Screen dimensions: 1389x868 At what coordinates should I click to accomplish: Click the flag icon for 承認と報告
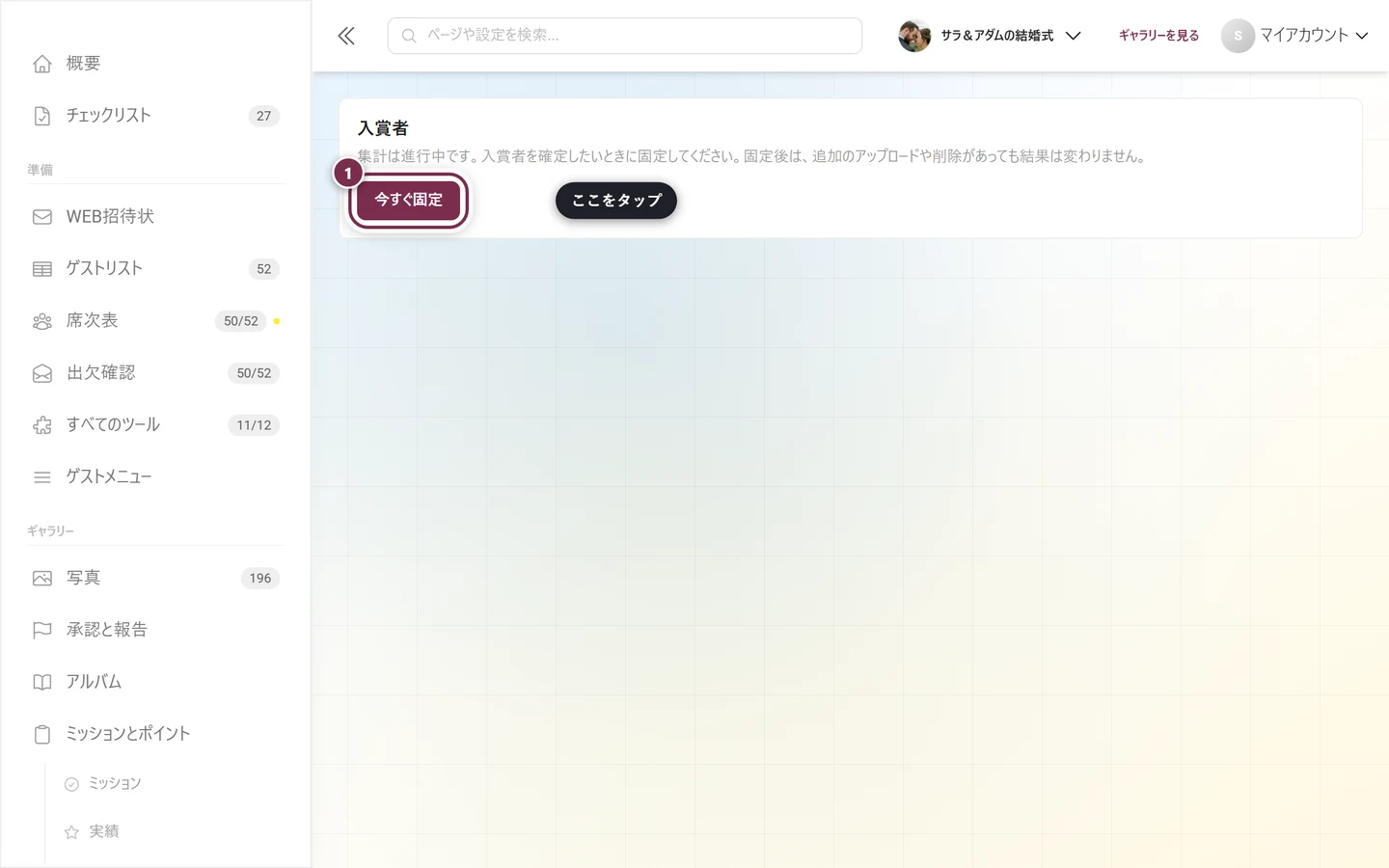[42, 631]
